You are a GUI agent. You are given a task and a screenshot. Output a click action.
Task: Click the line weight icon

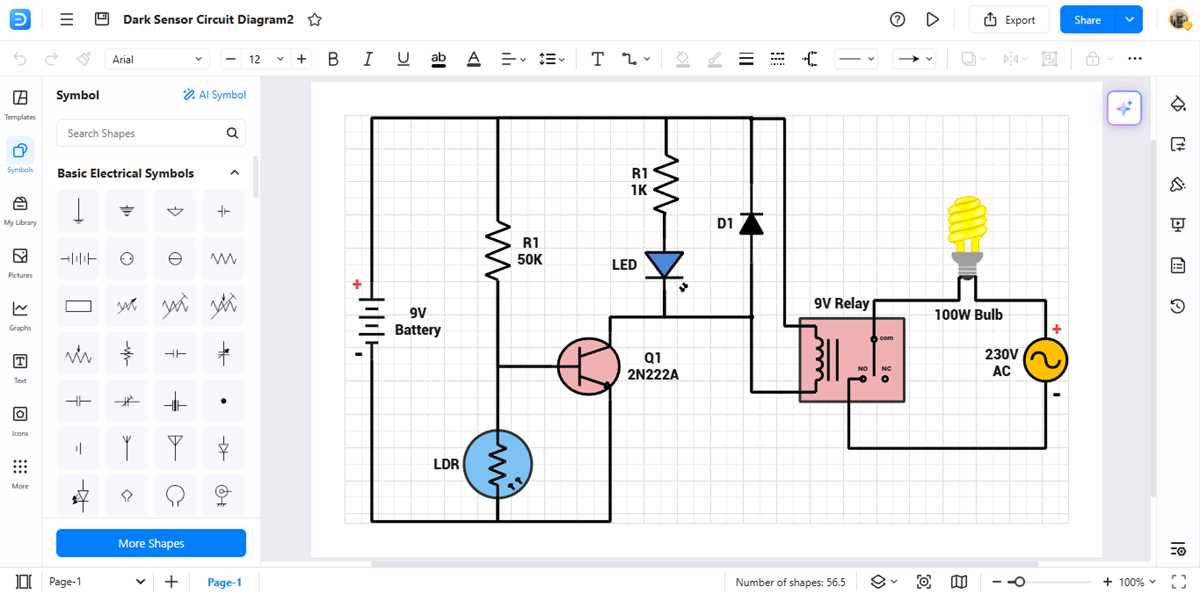[x=746, y=59]
